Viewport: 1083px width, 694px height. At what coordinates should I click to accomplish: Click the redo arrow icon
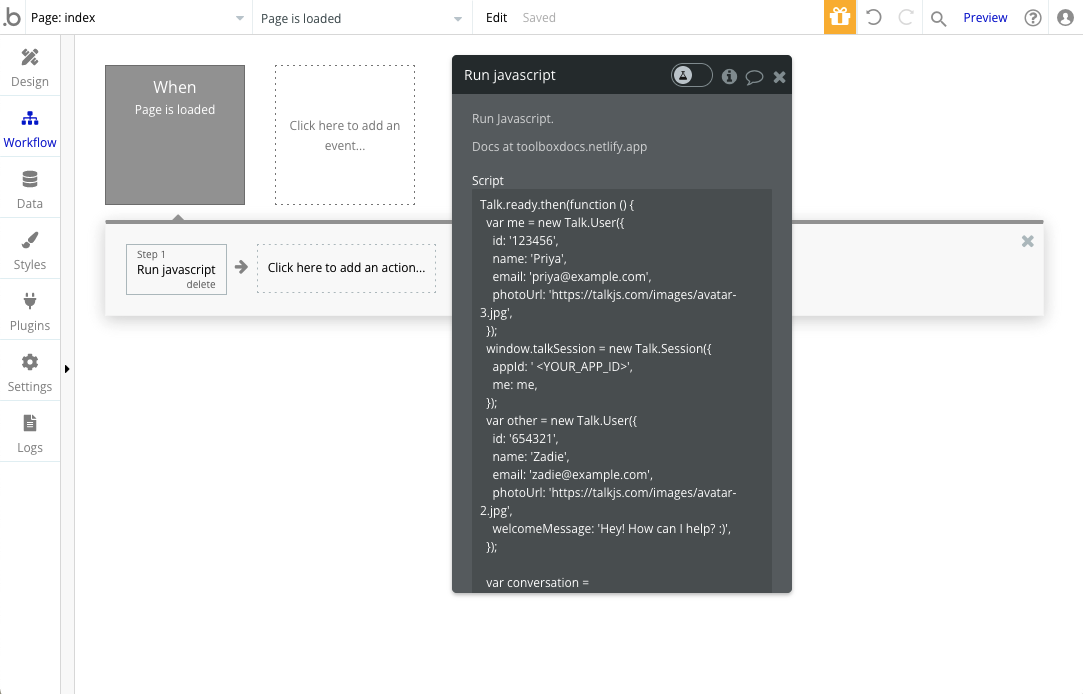point(905,17)
